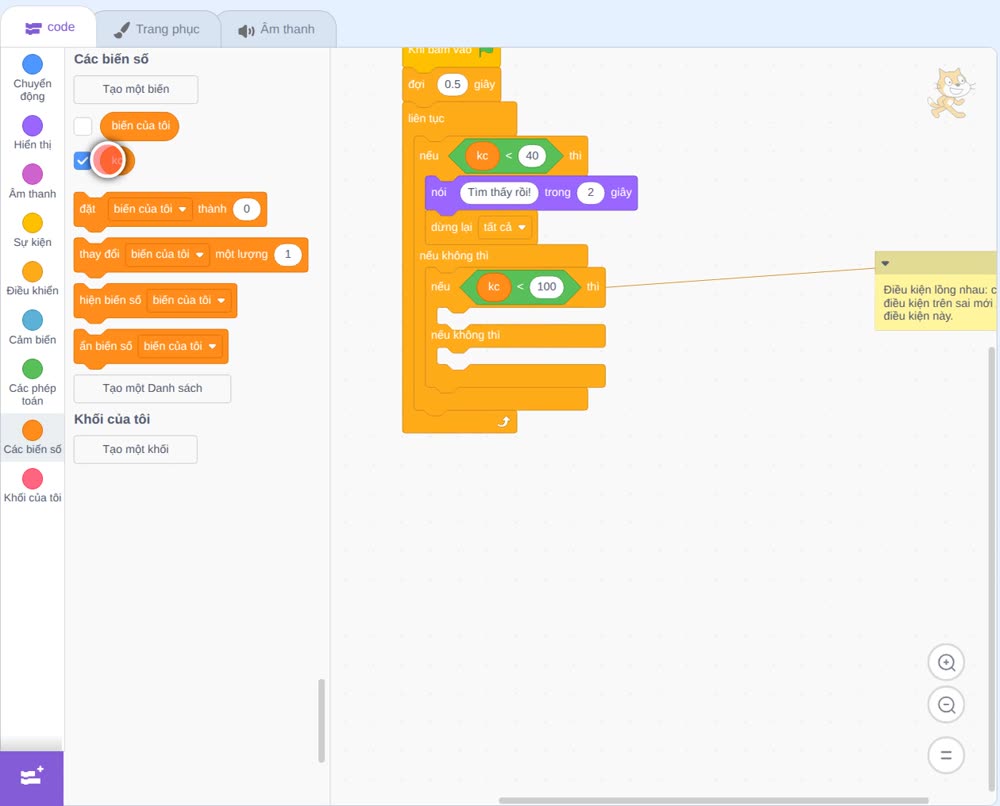Click the biến của tôi variable reporter

[140, 126]
